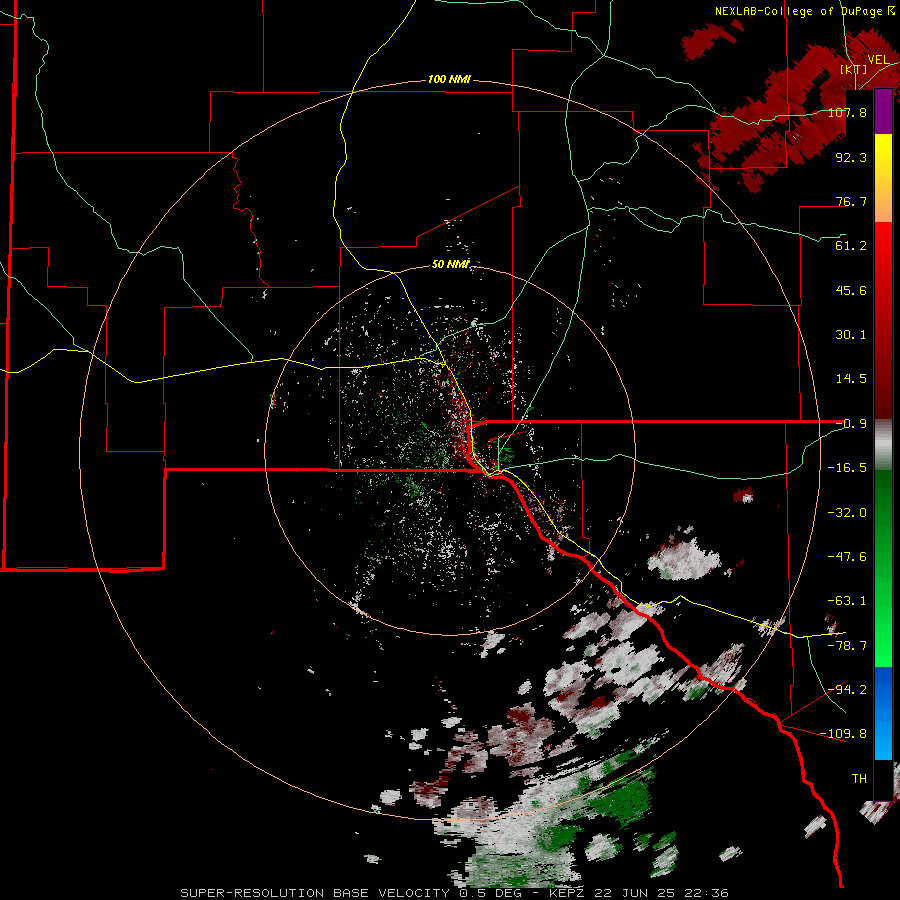Click the gray near-zero segment of color bar
The width and height of the screenshot is (900, 900).
point(883,445)
